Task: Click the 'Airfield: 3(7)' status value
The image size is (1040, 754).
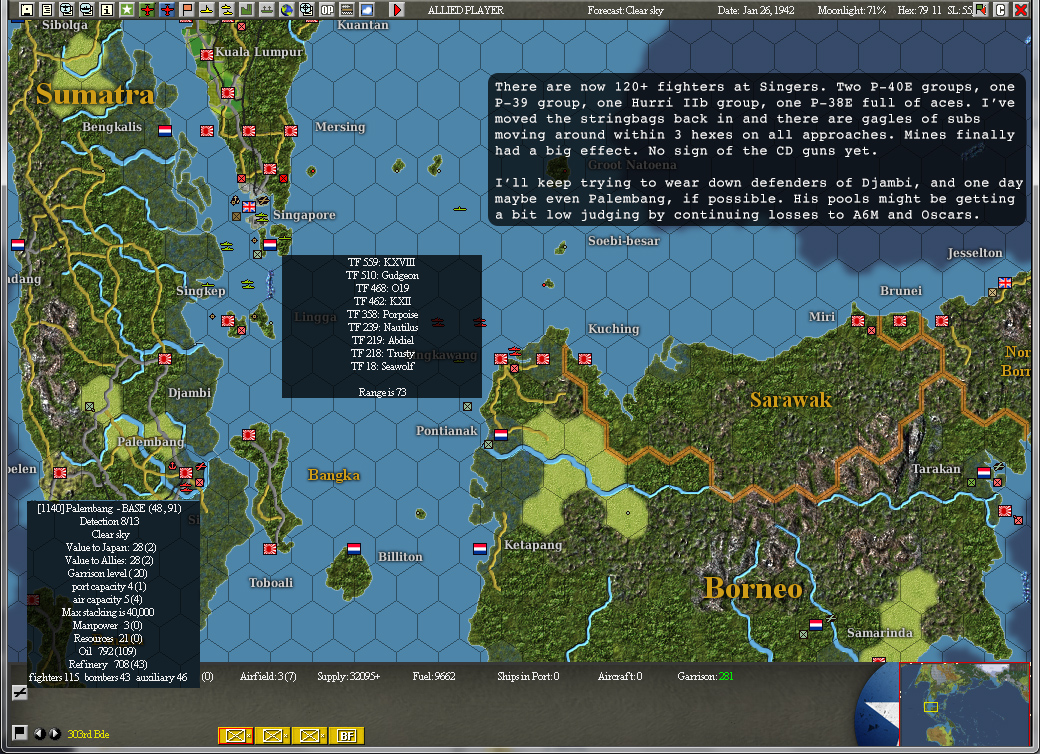Action: coord(268,676)
